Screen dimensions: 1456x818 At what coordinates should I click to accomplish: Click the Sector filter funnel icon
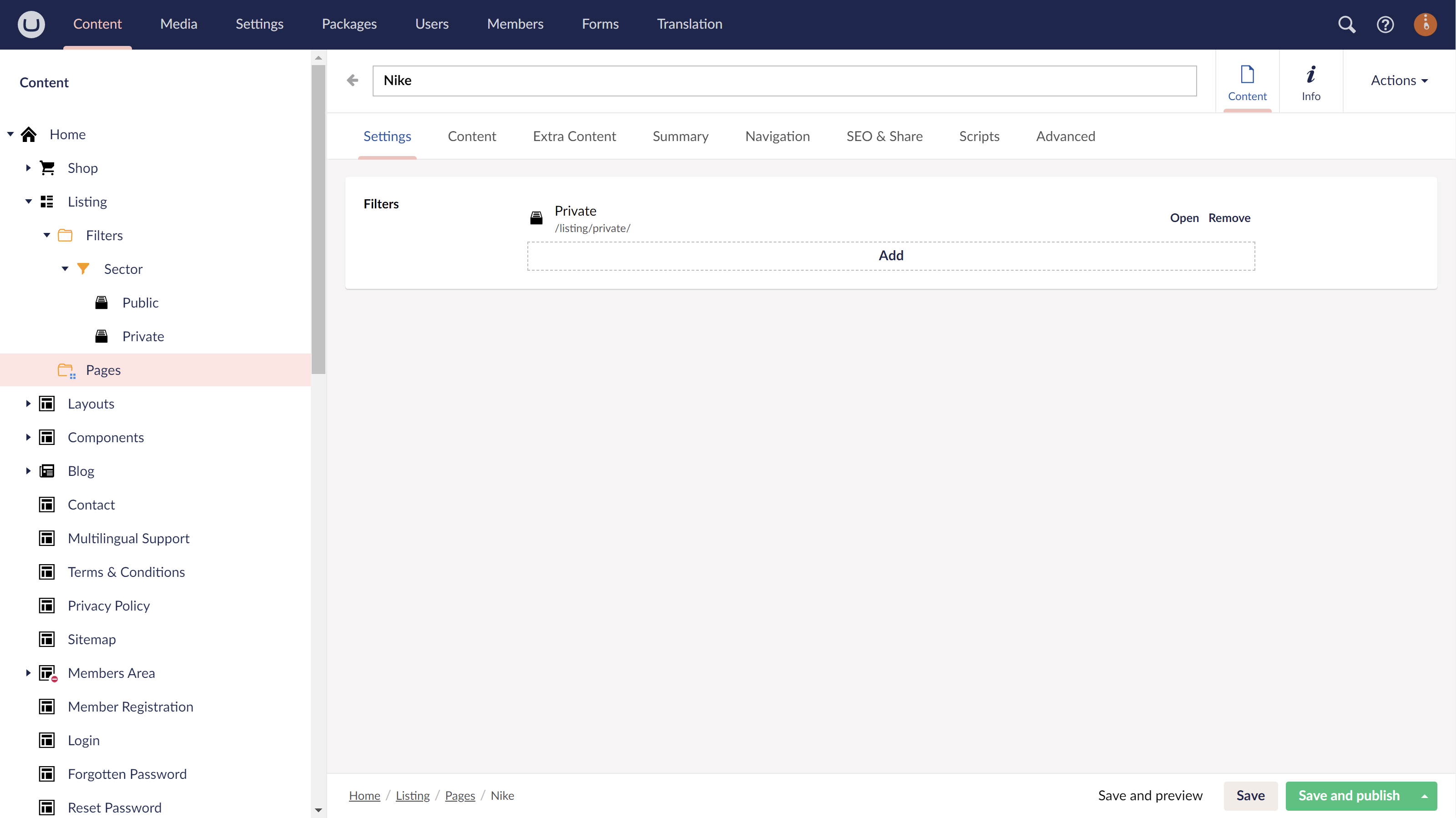point(83,268)
